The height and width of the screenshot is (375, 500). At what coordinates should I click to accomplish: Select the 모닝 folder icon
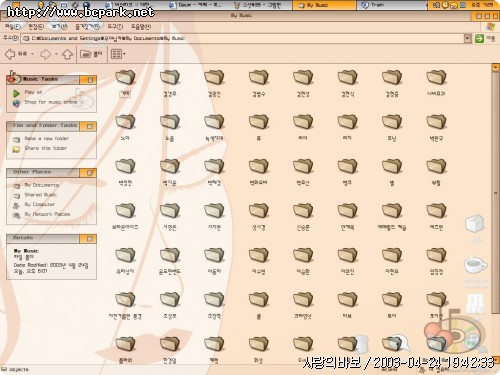click(x=392, y=122)
